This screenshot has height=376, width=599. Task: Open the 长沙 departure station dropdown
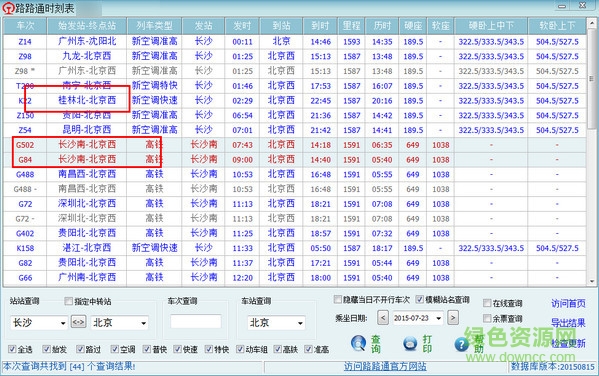[63, 323]
